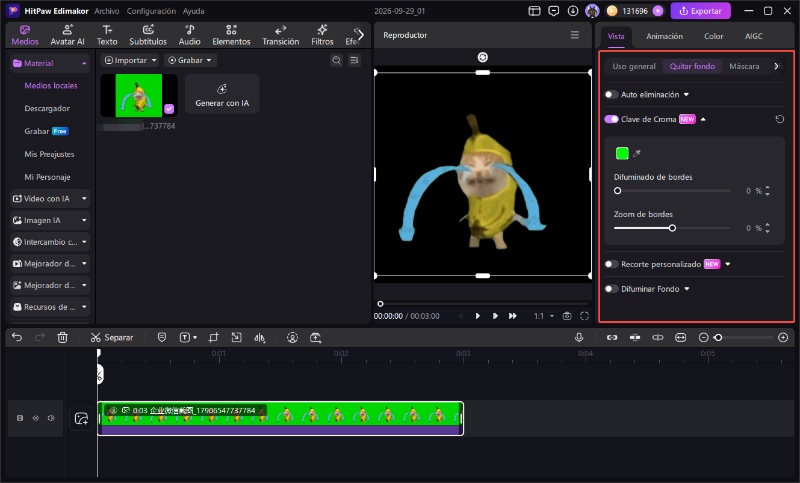
Task: Toggle checkbox on green media thumbnail
Action: tap(169, 109)
